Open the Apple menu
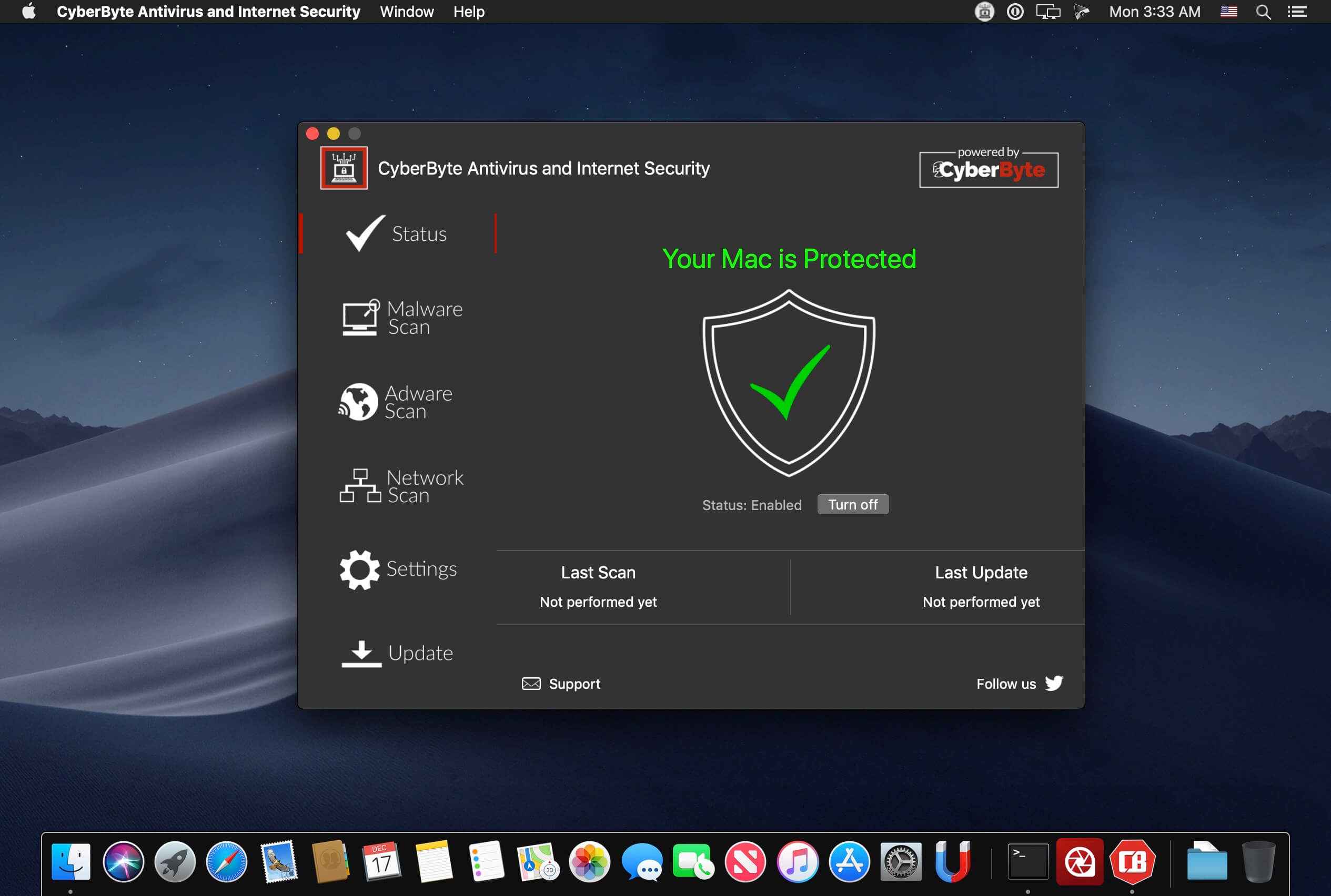 point(28,12)
